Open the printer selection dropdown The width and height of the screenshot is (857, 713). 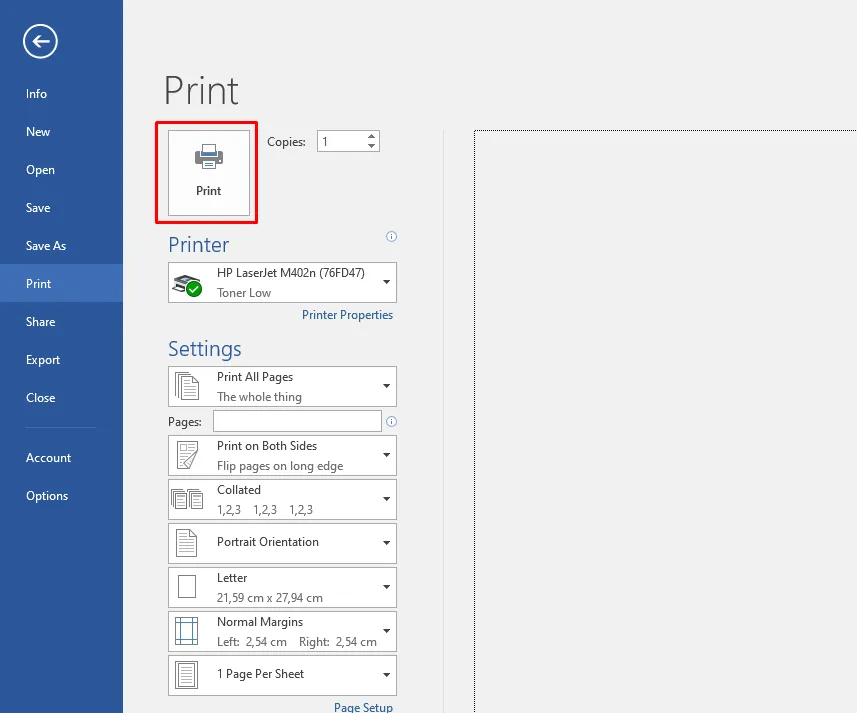point(386,282)
